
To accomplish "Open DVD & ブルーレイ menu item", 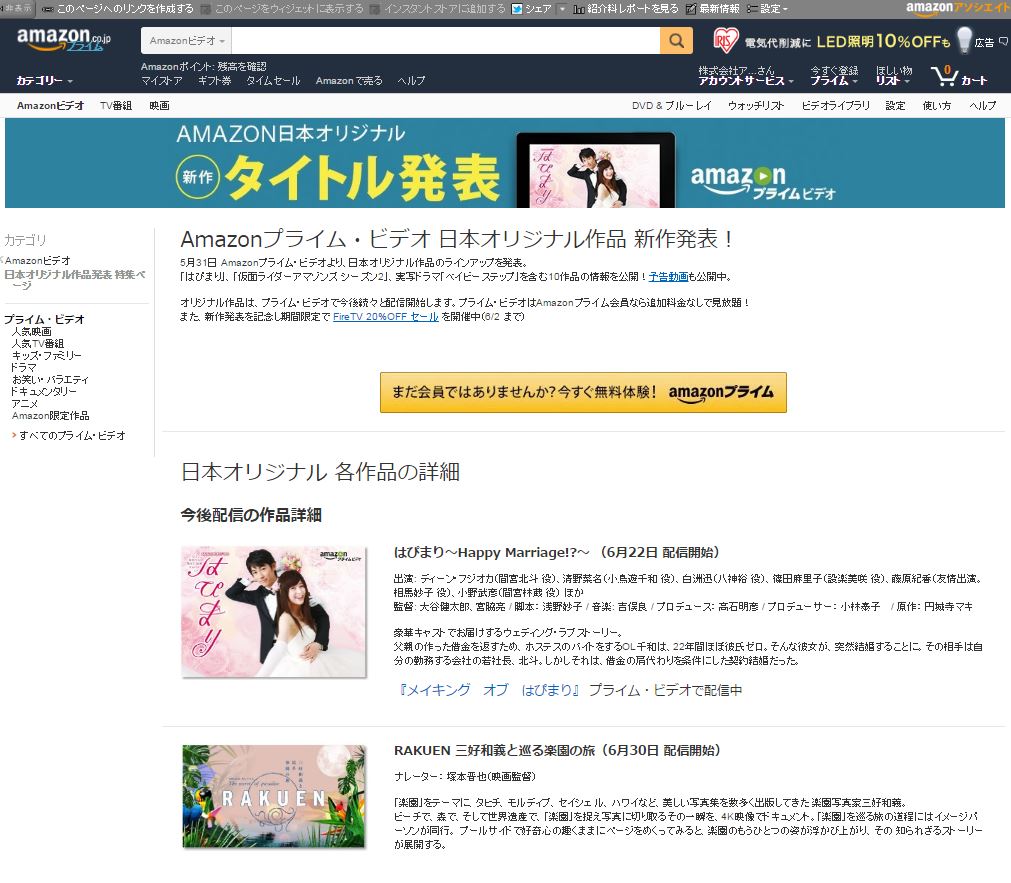I will coord(671,106).
